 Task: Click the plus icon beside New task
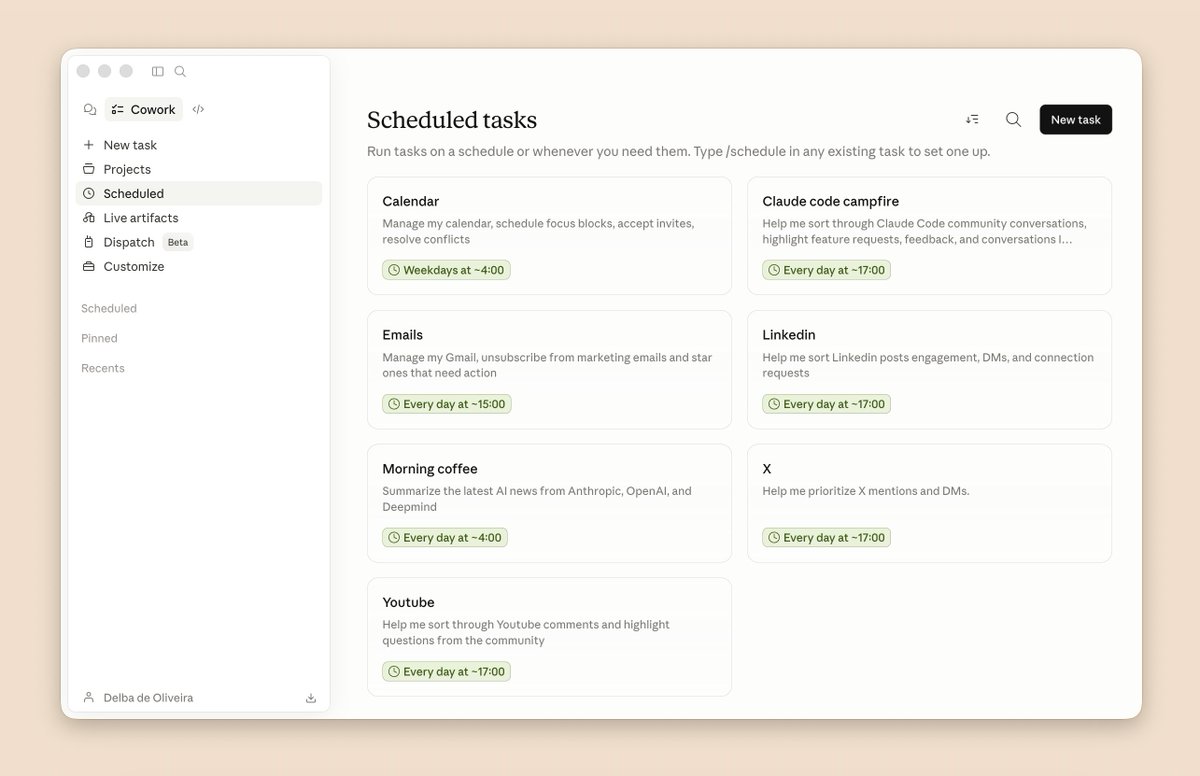tap(89, 145)
